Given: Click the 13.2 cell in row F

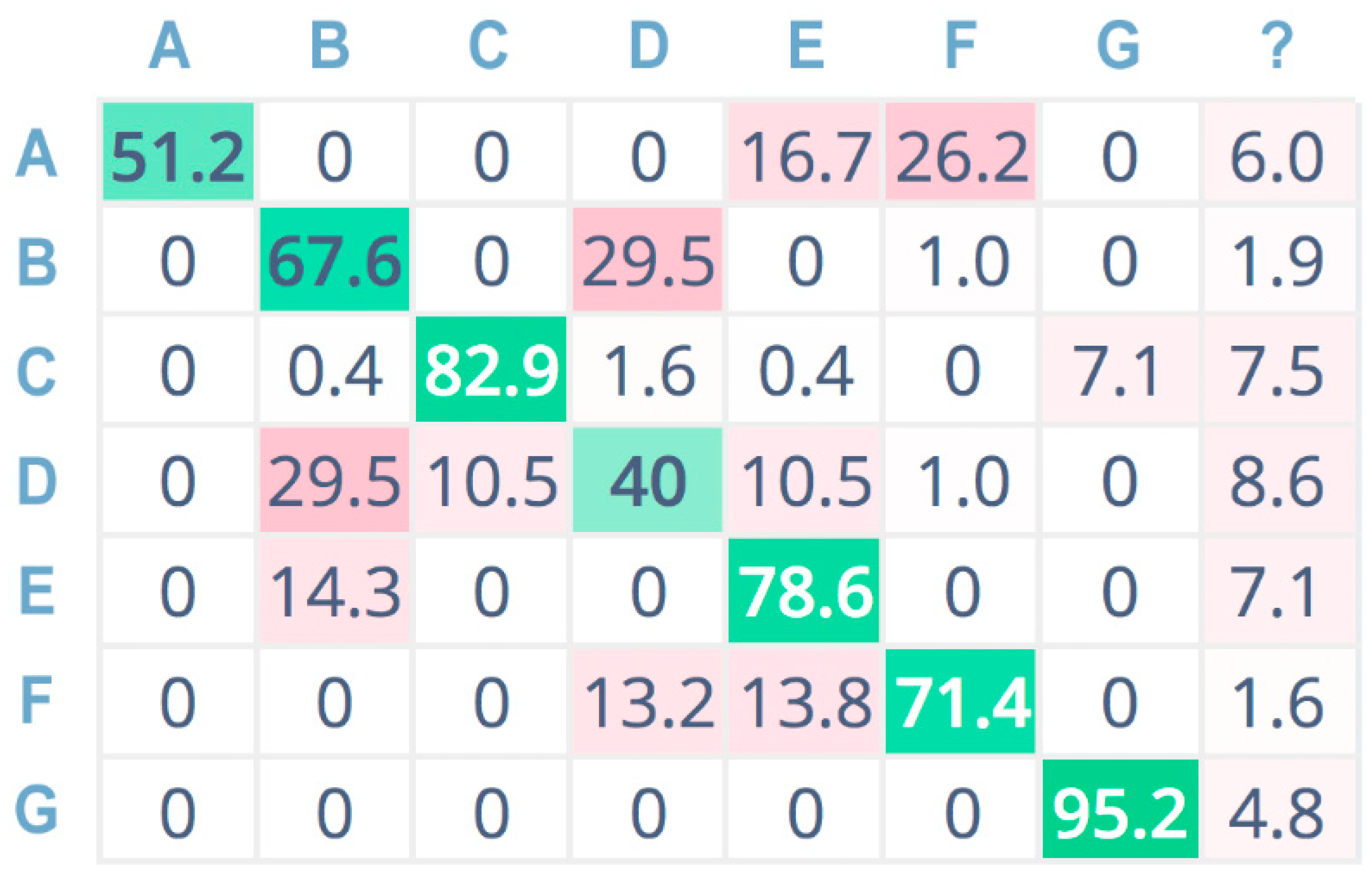Looking at the screenshot, I should (647, 701).
